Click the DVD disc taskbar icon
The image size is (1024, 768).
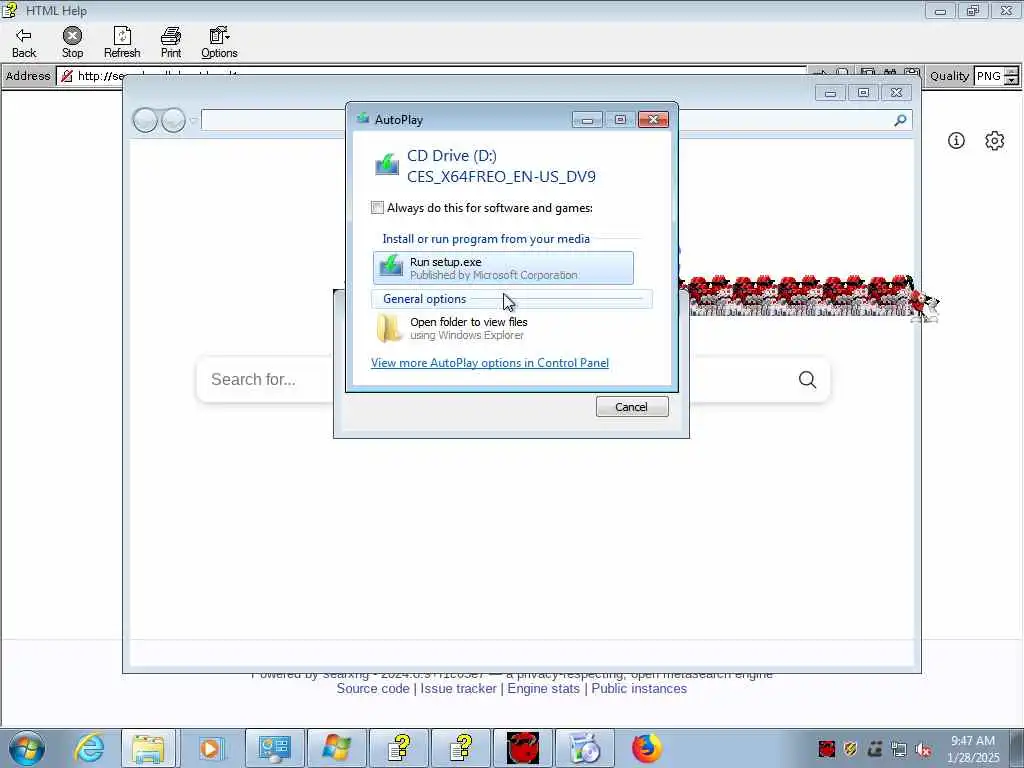click(584, 748)
